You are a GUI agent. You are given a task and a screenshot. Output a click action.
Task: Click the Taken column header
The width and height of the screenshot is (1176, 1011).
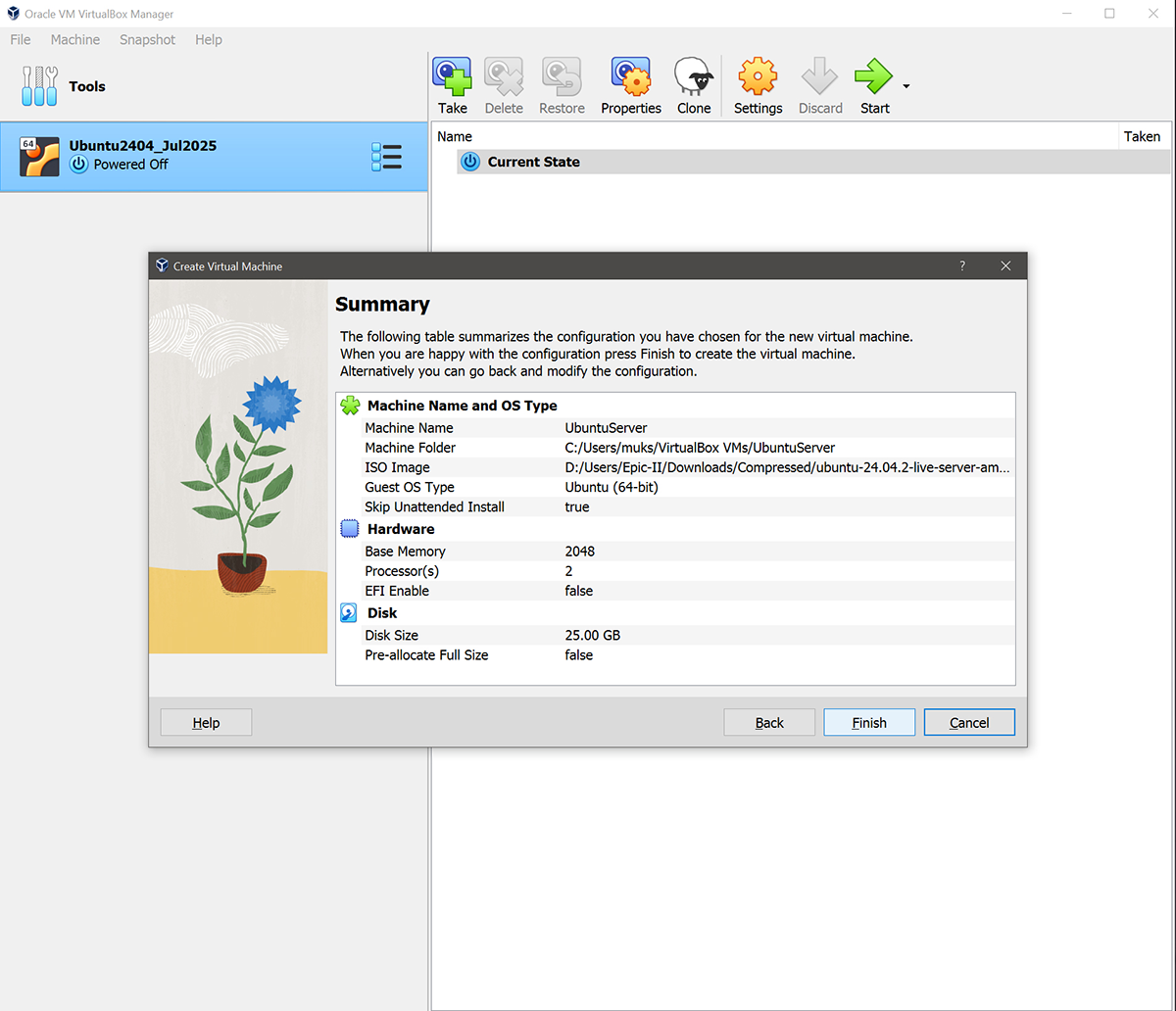click(x=1143, y=137)
